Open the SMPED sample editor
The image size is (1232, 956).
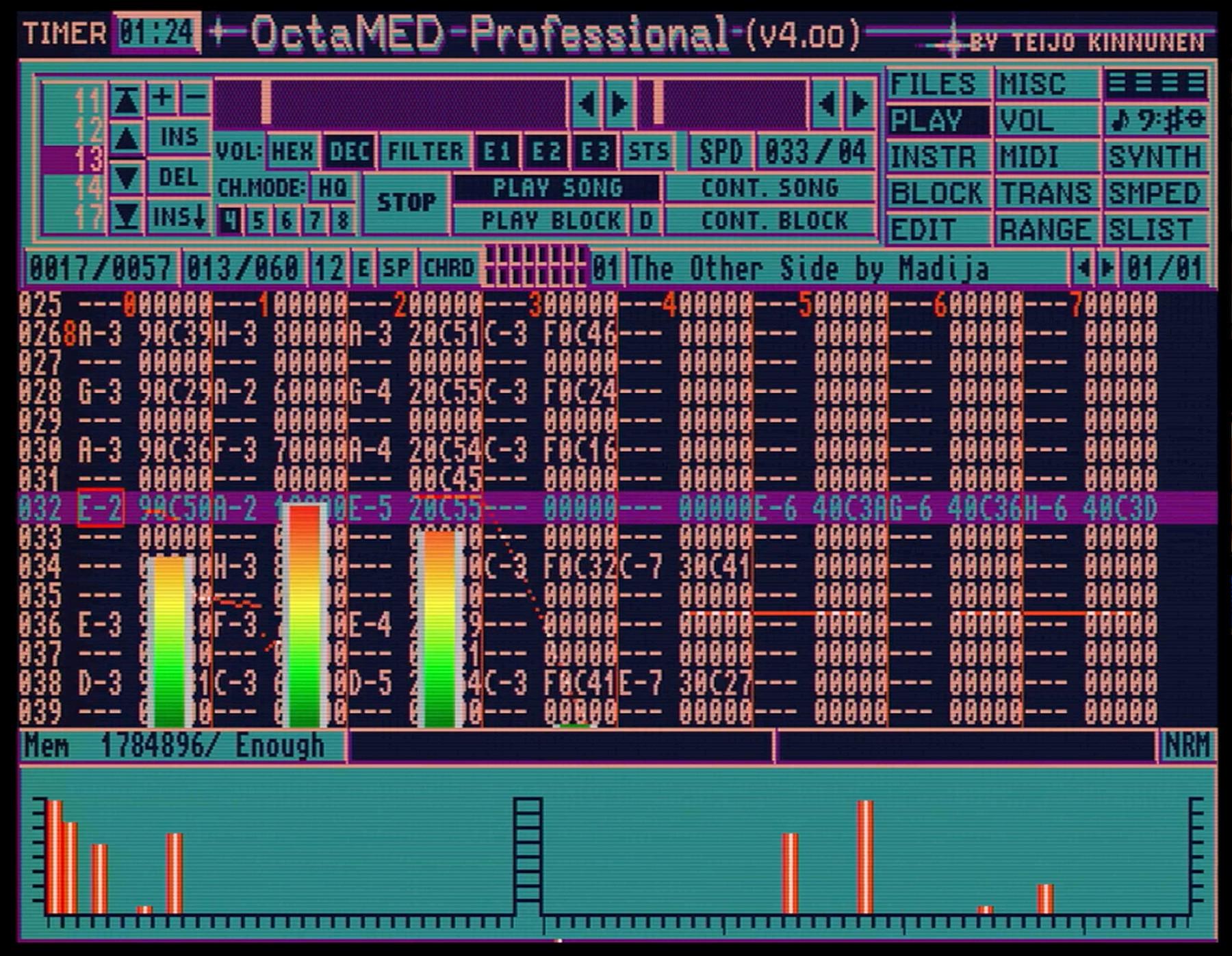1156,193
